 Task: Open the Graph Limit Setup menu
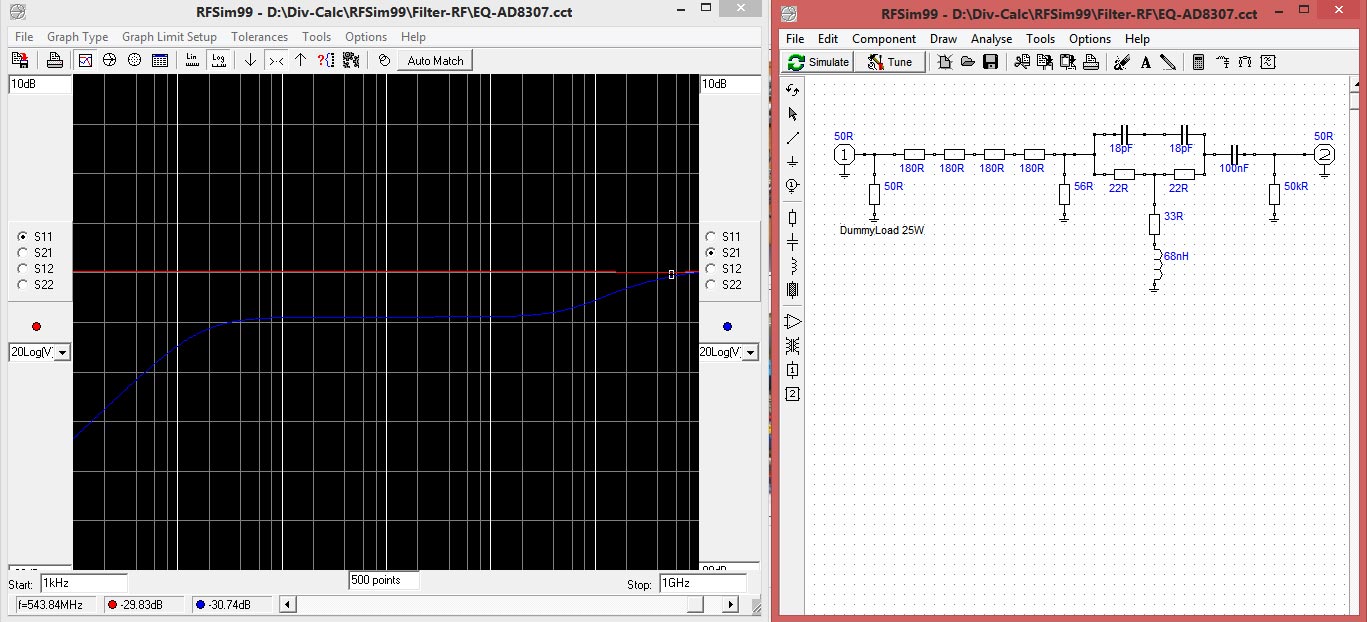(x=169, y=37)
